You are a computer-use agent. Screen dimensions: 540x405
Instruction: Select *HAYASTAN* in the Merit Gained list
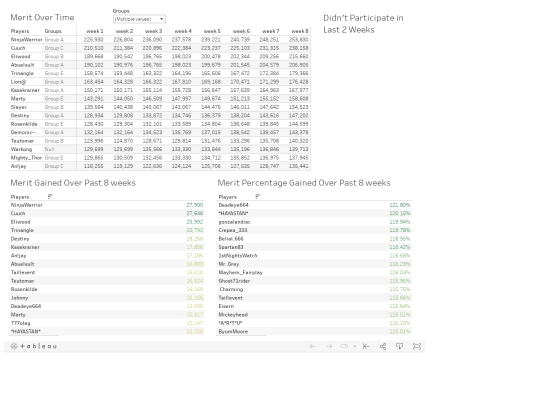25,331
